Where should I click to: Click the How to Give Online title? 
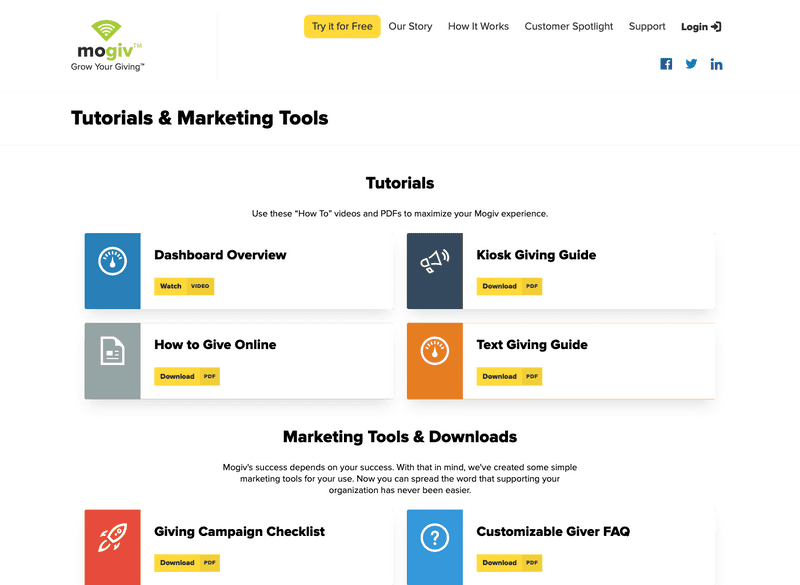(215, 345)
